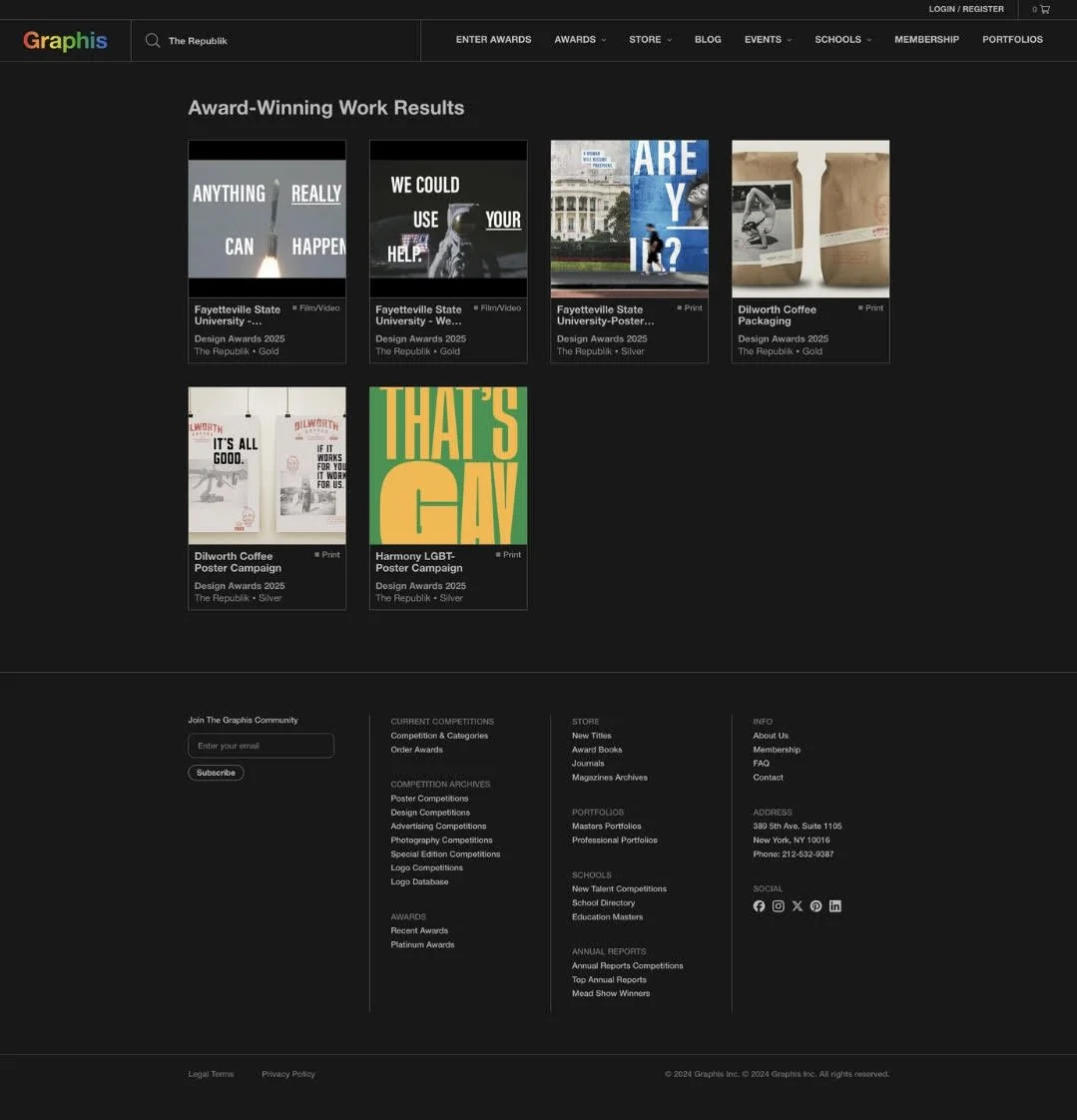
Task: Open the Are You In? poster thumbnail
Action: point(629,219)
